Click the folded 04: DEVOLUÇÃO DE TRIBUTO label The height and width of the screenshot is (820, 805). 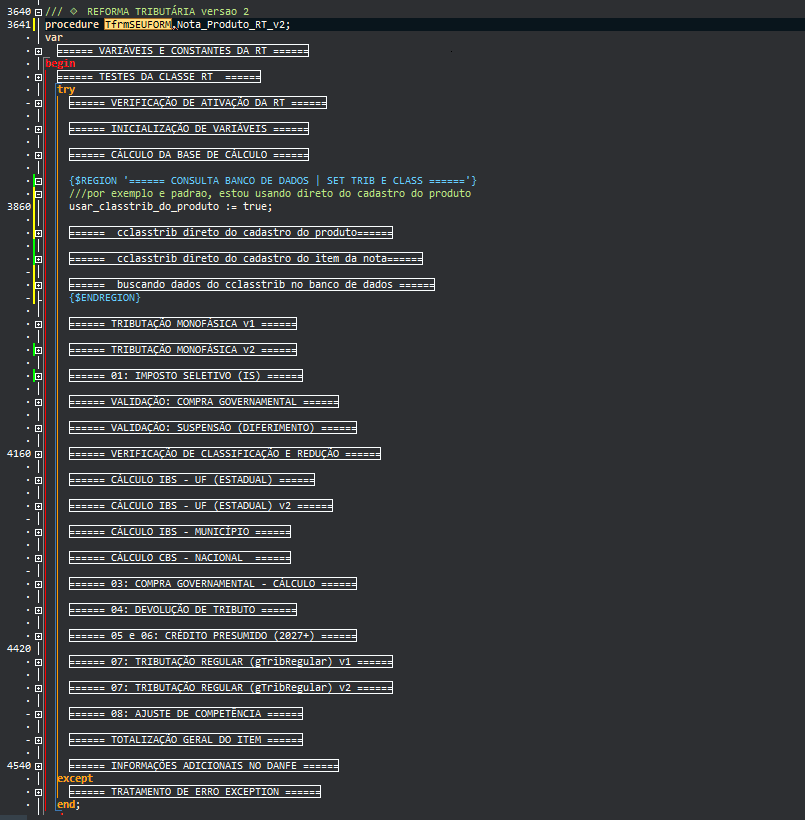183,609
